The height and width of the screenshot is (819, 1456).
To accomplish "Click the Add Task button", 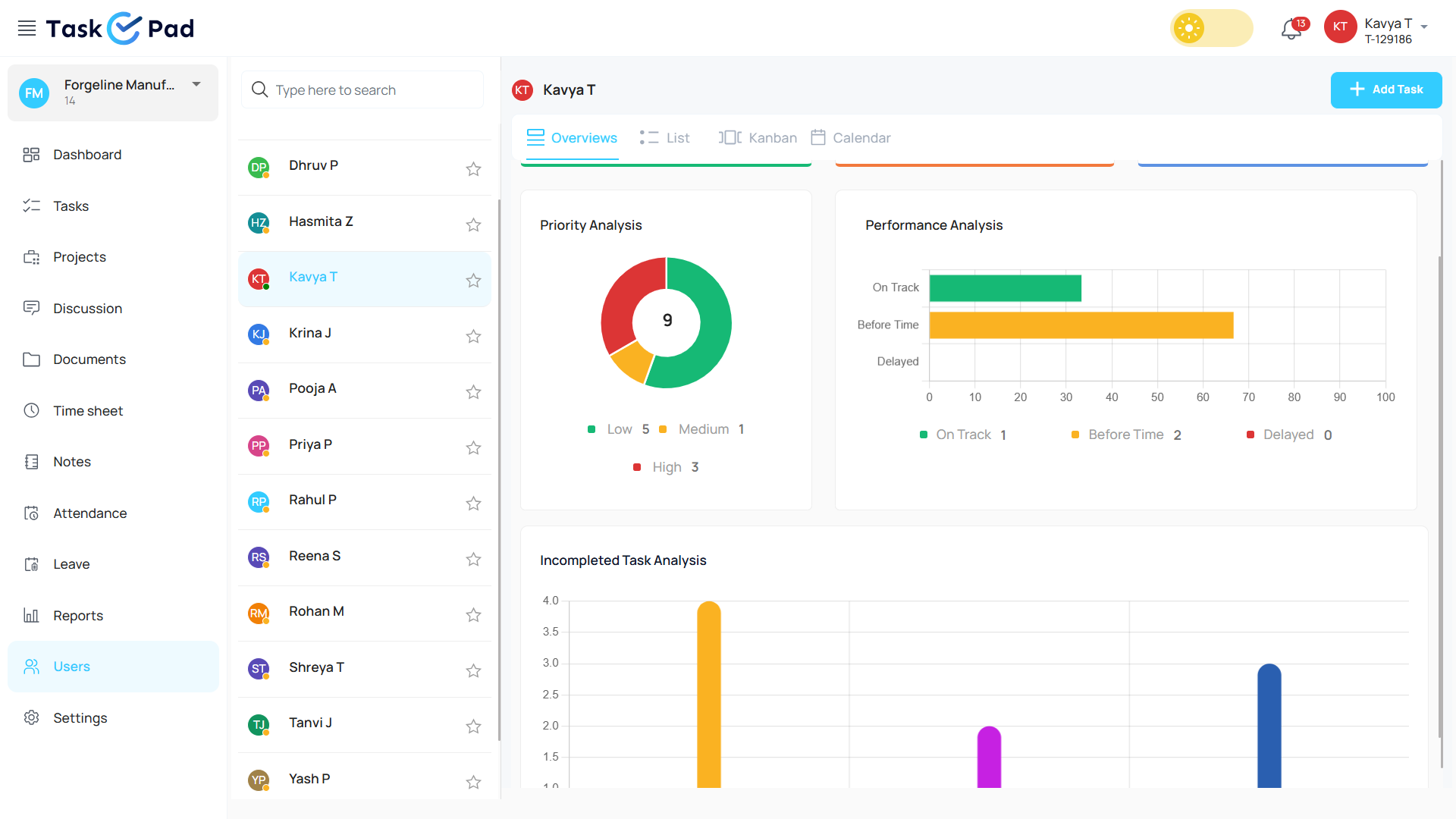I will coord(1385,89).
